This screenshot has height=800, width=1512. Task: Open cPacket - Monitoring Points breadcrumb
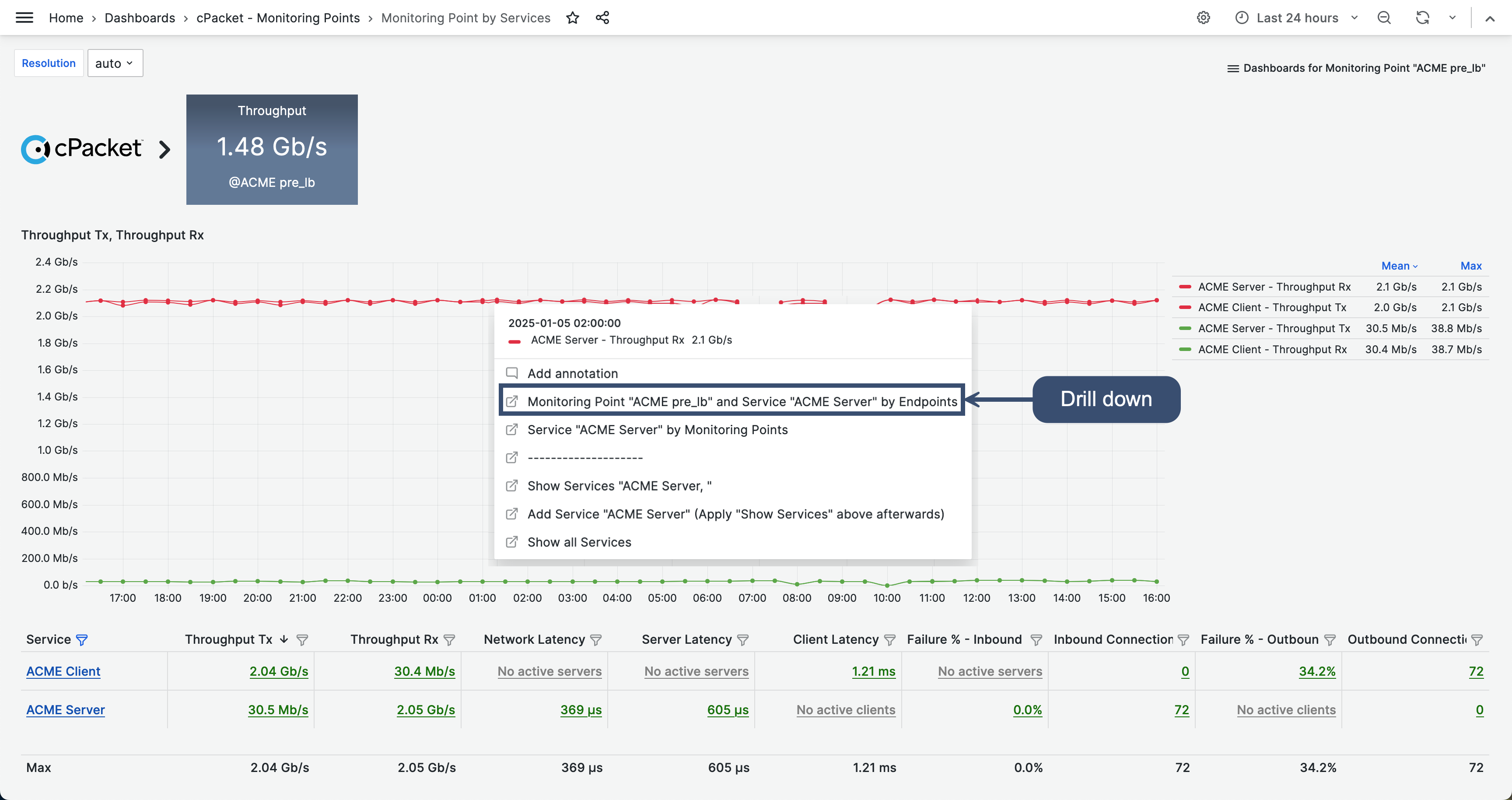[x=278, y=18]
